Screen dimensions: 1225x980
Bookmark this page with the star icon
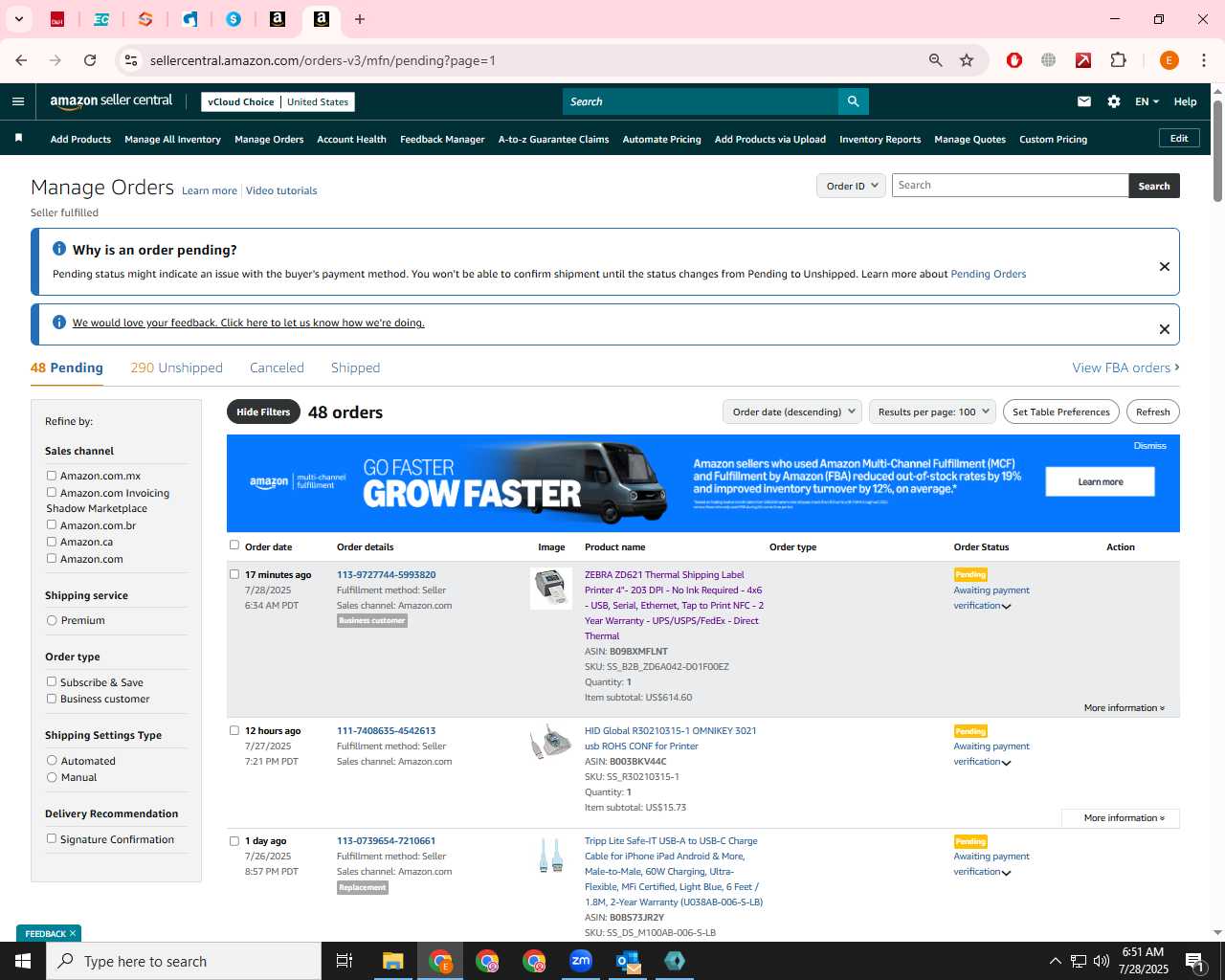click(967, 60)
